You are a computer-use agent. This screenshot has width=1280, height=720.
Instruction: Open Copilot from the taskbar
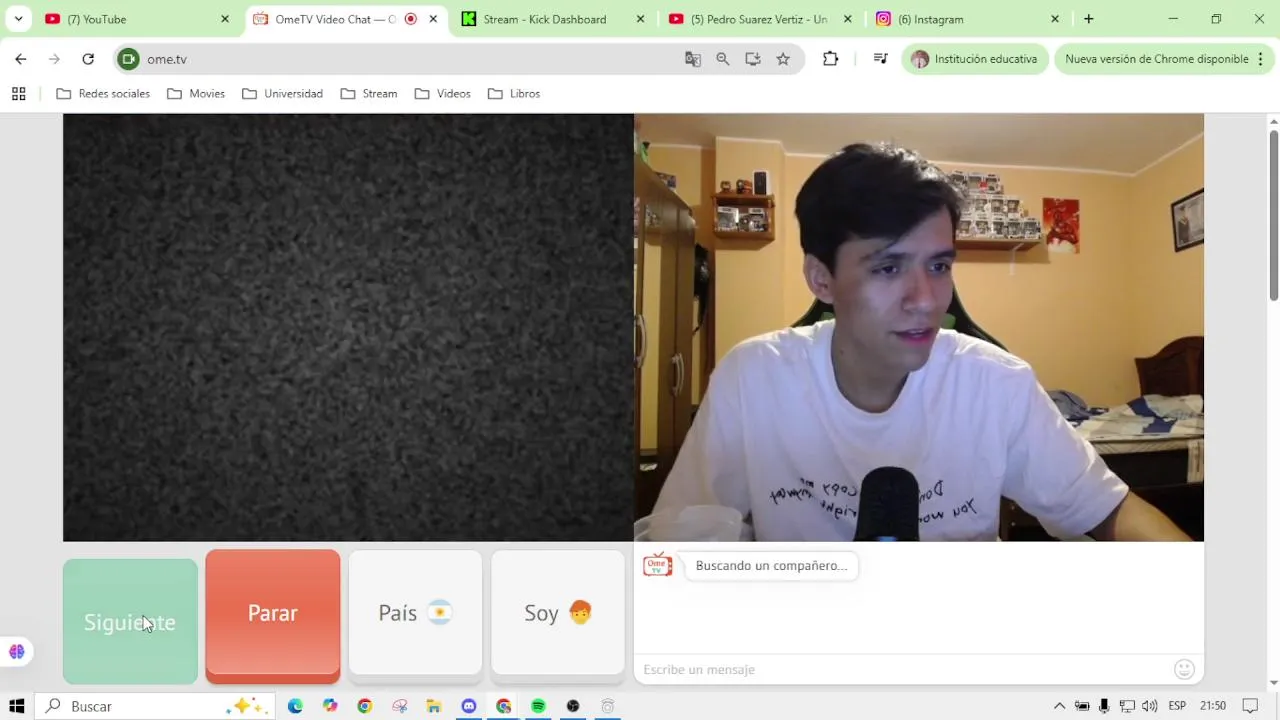[x=330, y=706]
